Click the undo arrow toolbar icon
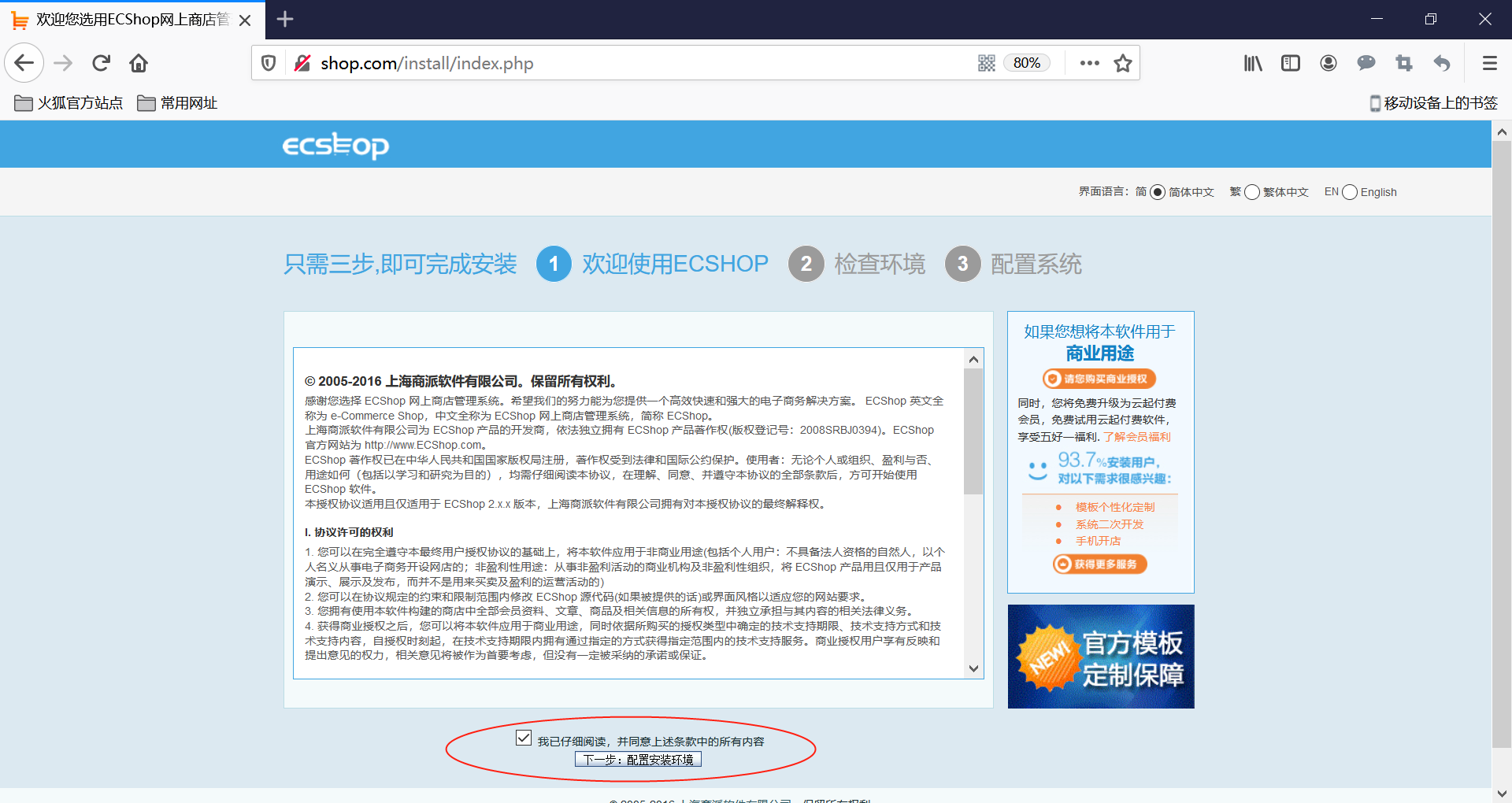 (1442, 63)
